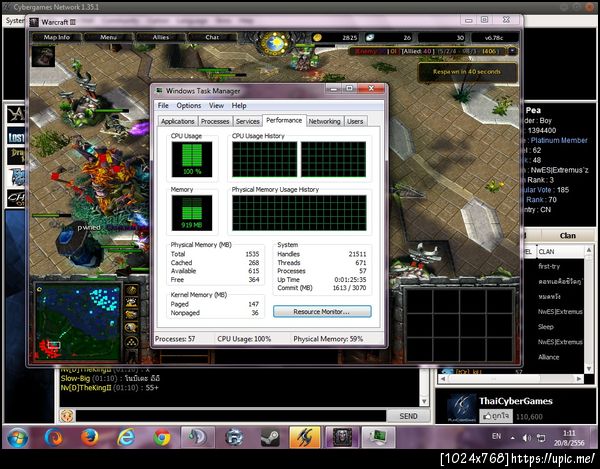This screenshot has height=469, width=600.
Task: Open the Windows Start button
Action: 17,438
